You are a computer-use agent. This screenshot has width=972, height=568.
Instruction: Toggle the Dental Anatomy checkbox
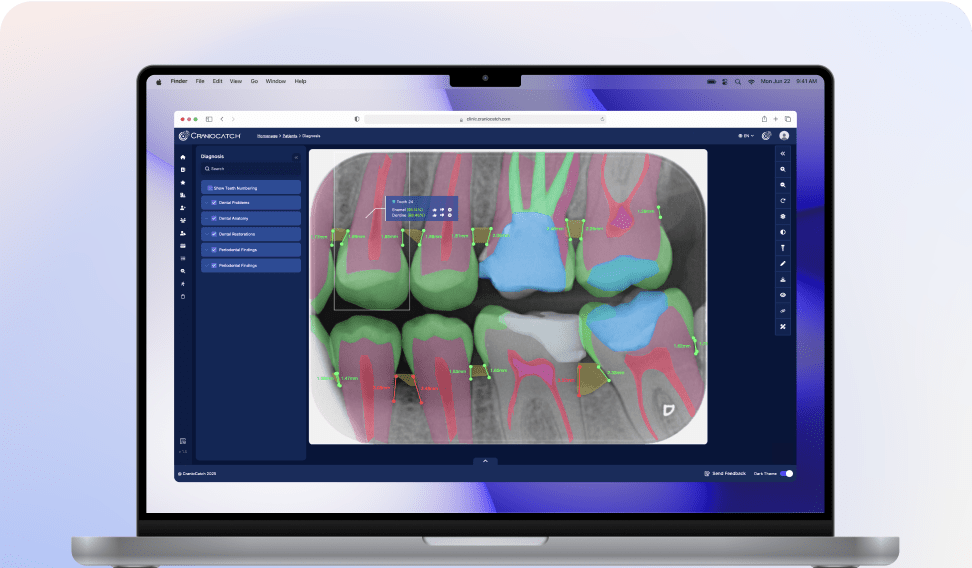[214, 218]
